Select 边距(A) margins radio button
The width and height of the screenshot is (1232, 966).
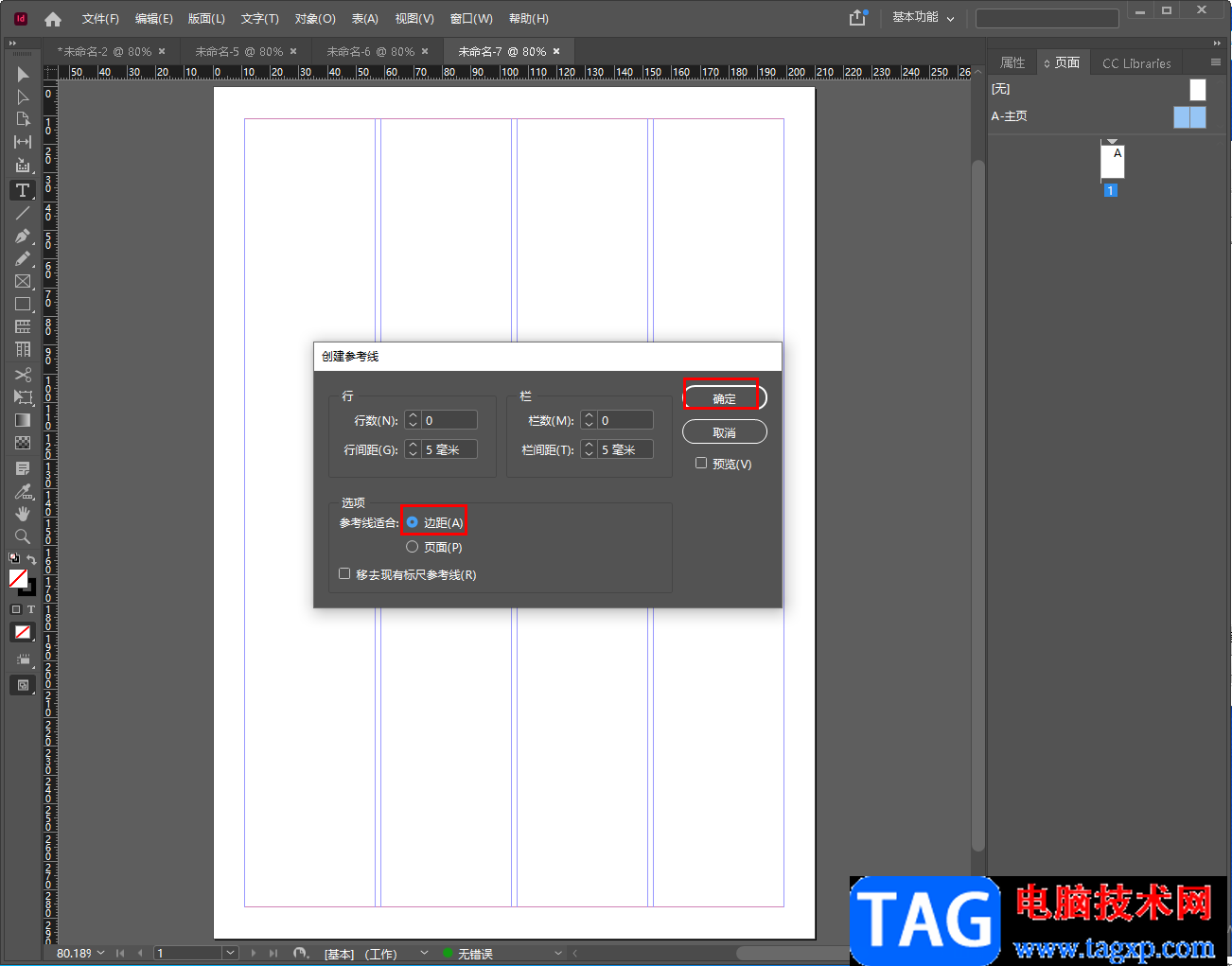pos(412,522)
